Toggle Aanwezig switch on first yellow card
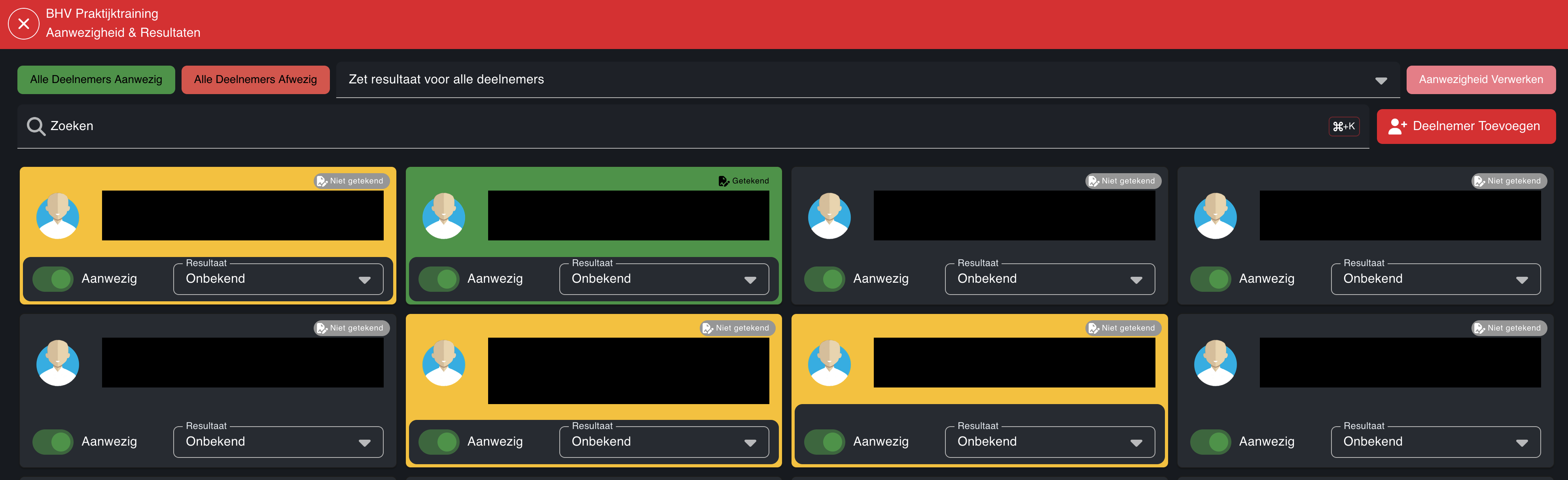Screen dimensions: 1568x480 point(53,279)
